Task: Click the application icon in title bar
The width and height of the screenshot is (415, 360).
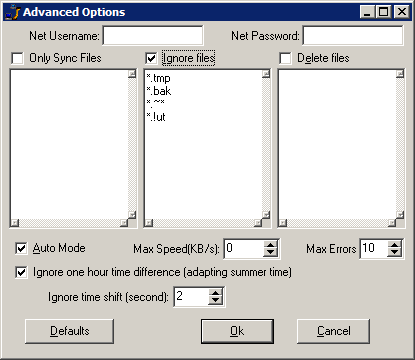Action: point(12,12)
